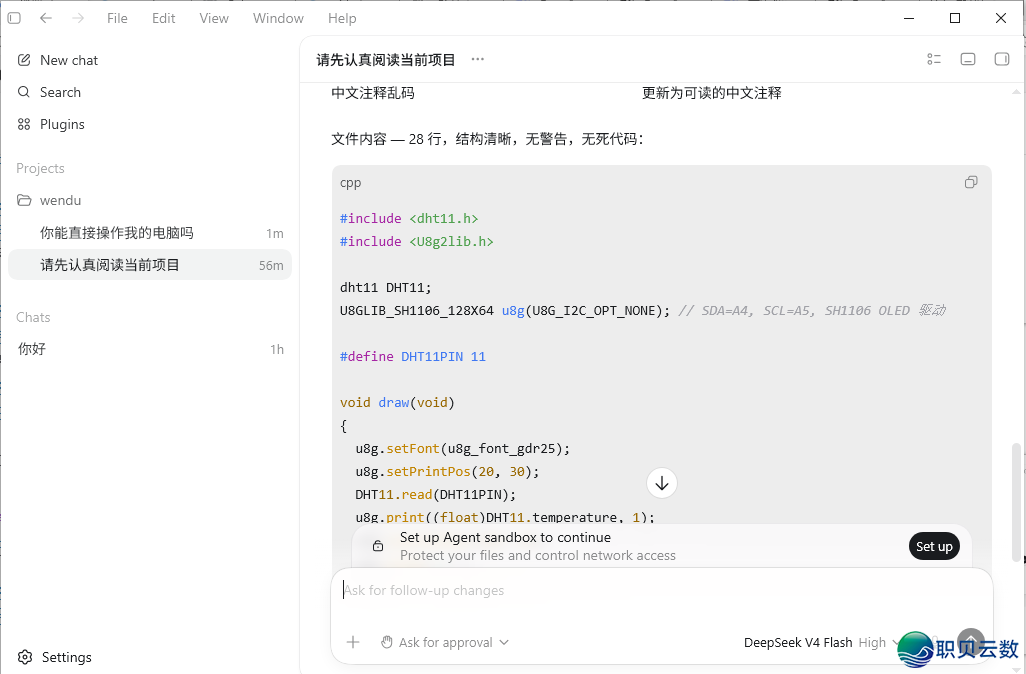
Task: Click the Chats section header
Action: coord(33,317)
